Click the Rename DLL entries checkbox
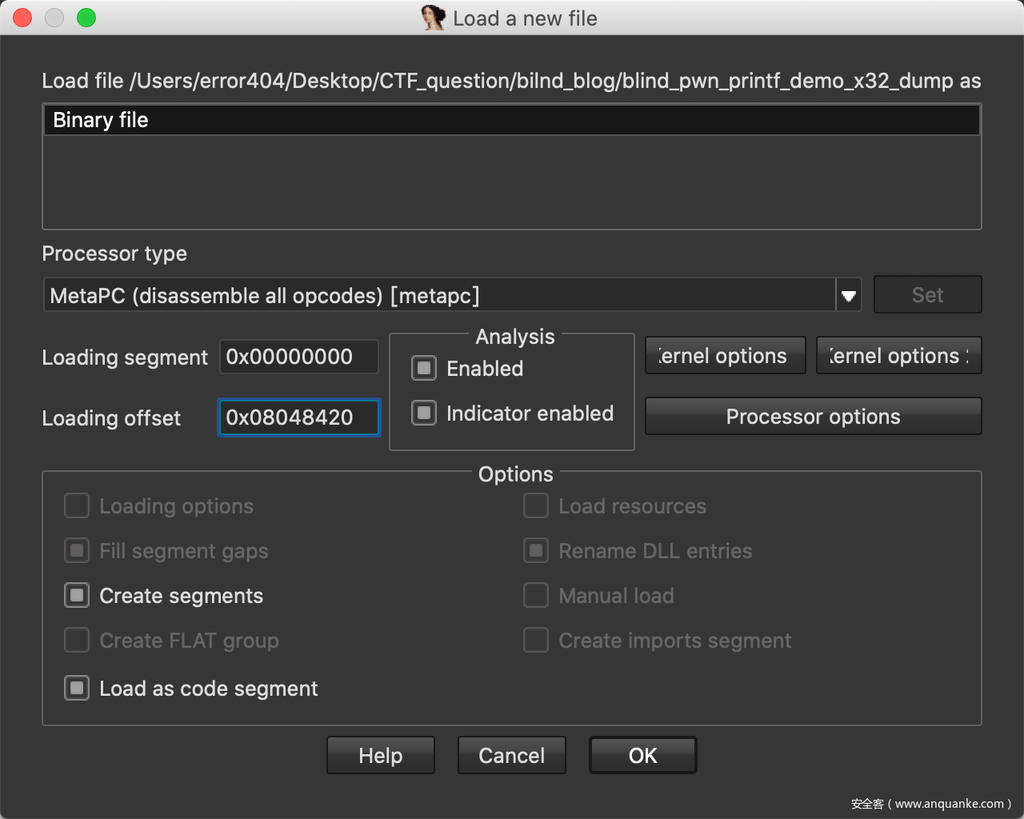 click(536, 551)
